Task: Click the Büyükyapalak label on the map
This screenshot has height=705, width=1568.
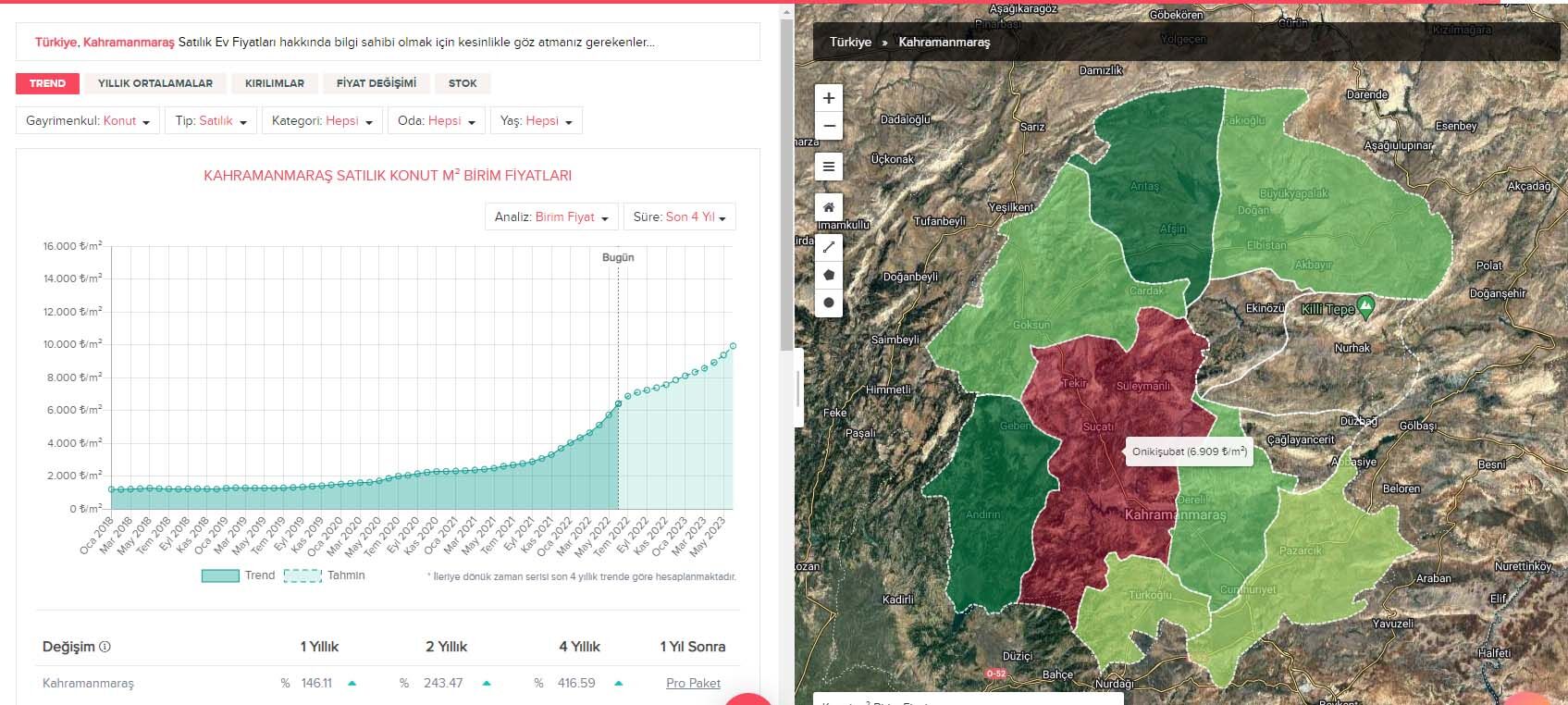Action: pyautogui.click(x=1293, y=193)
